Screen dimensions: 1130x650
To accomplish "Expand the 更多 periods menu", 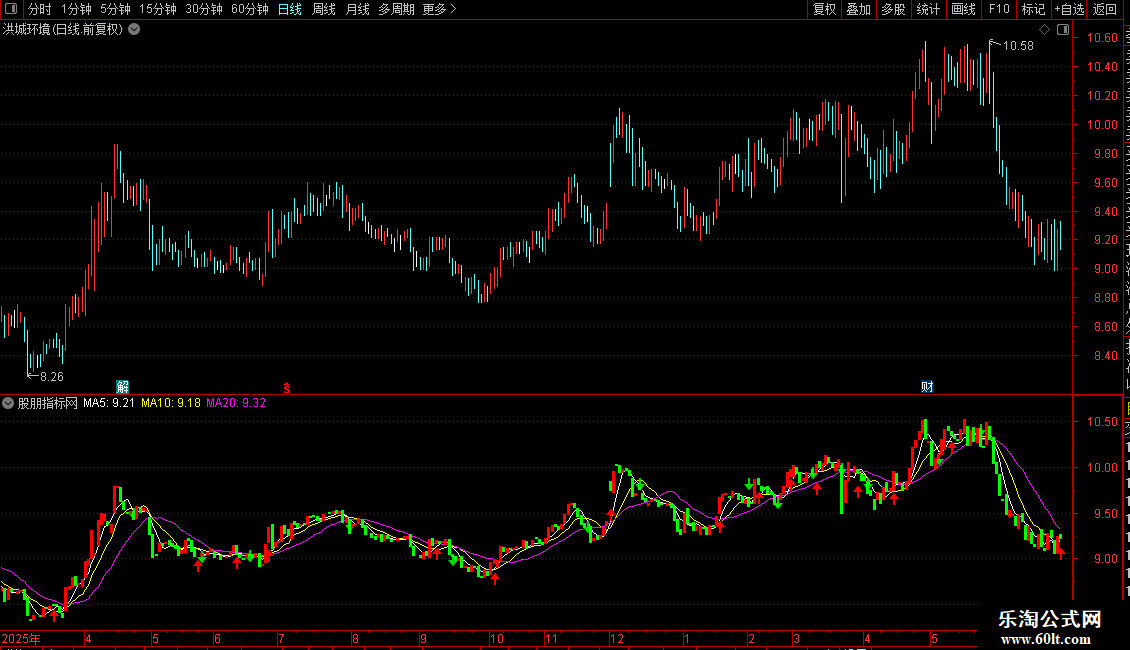I will coord(440,9).
